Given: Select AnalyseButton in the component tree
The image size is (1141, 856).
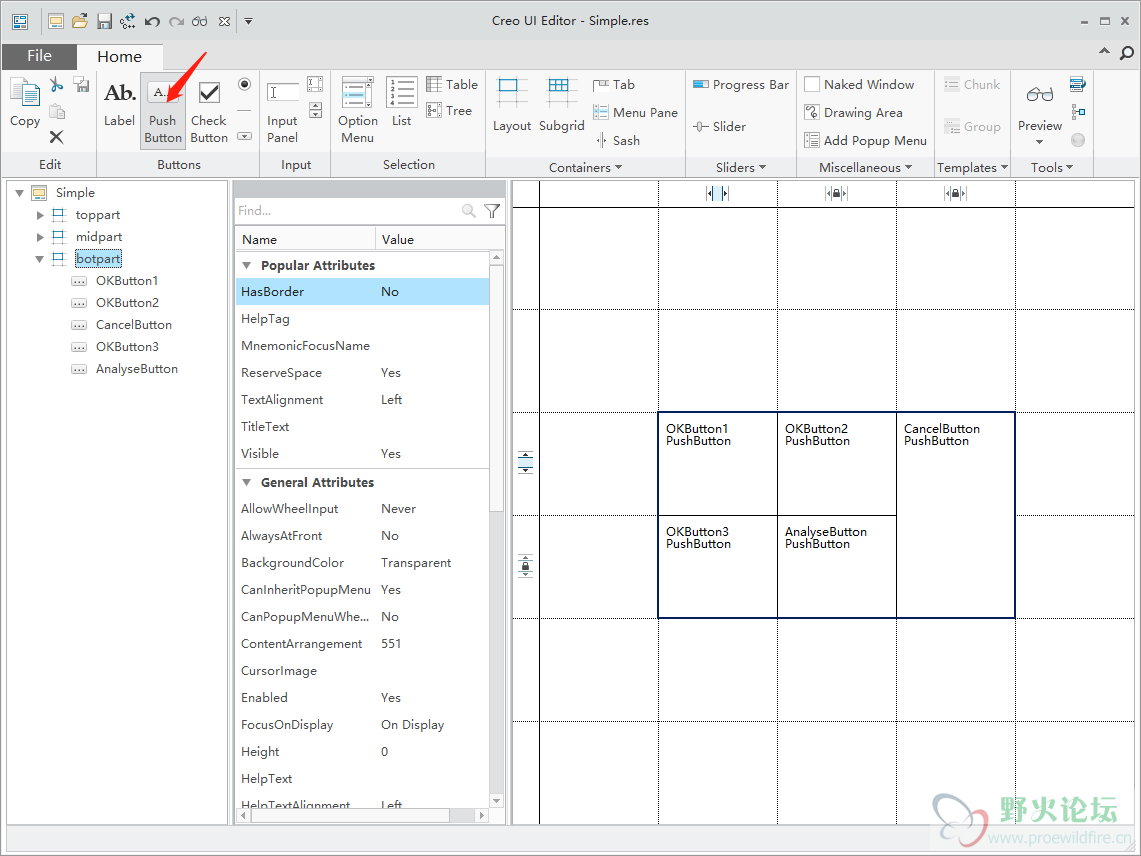Looking at the screenshot, I should pyautogui.click(x=137, y=369).
